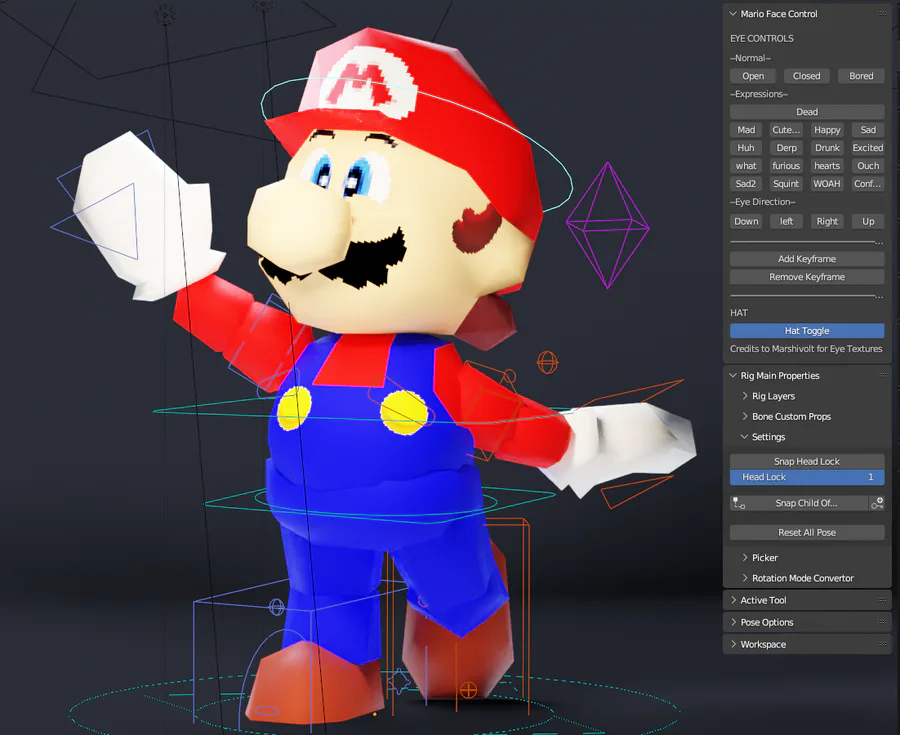Expand the Rig Layers section
Screen dimensions: 900x735
[x=744, y=396]
